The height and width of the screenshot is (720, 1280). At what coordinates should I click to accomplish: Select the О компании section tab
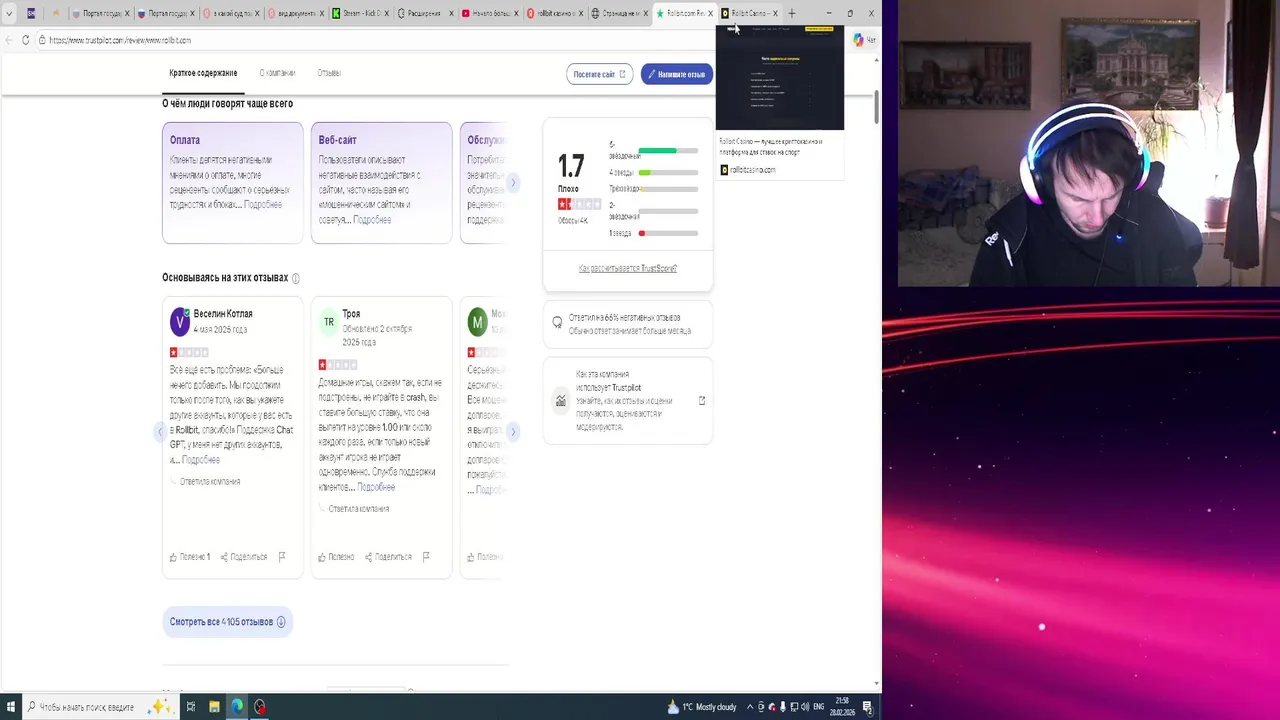coord(277,73)
